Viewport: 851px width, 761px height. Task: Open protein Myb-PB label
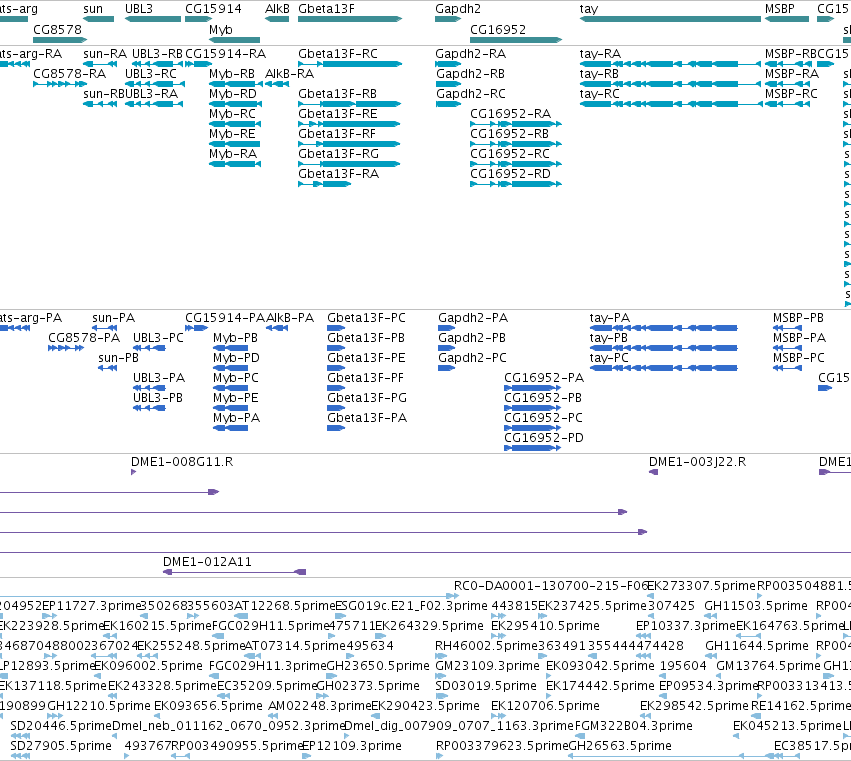pyautogui.click(x=235, y=338)
